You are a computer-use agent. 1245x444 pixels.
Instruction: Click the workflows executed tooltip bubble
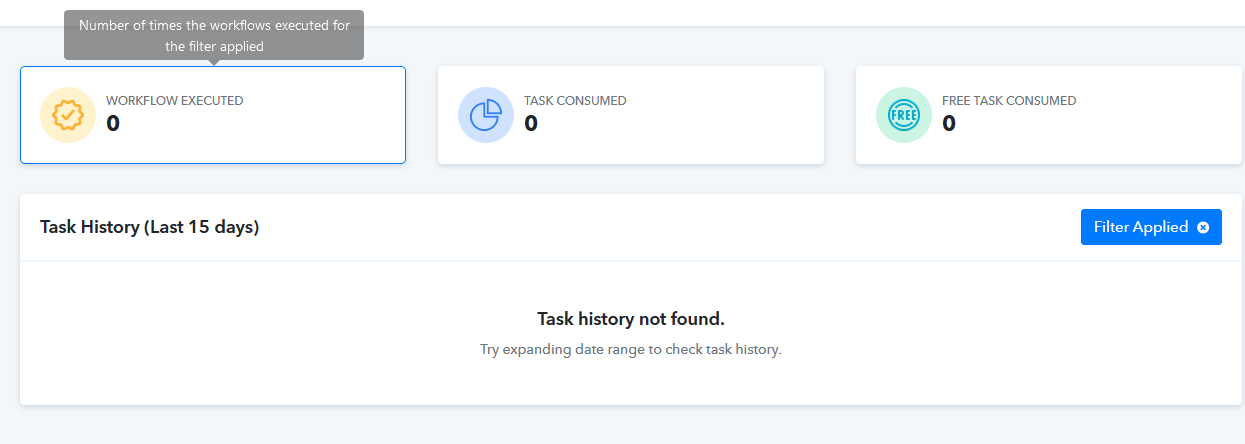214,35
